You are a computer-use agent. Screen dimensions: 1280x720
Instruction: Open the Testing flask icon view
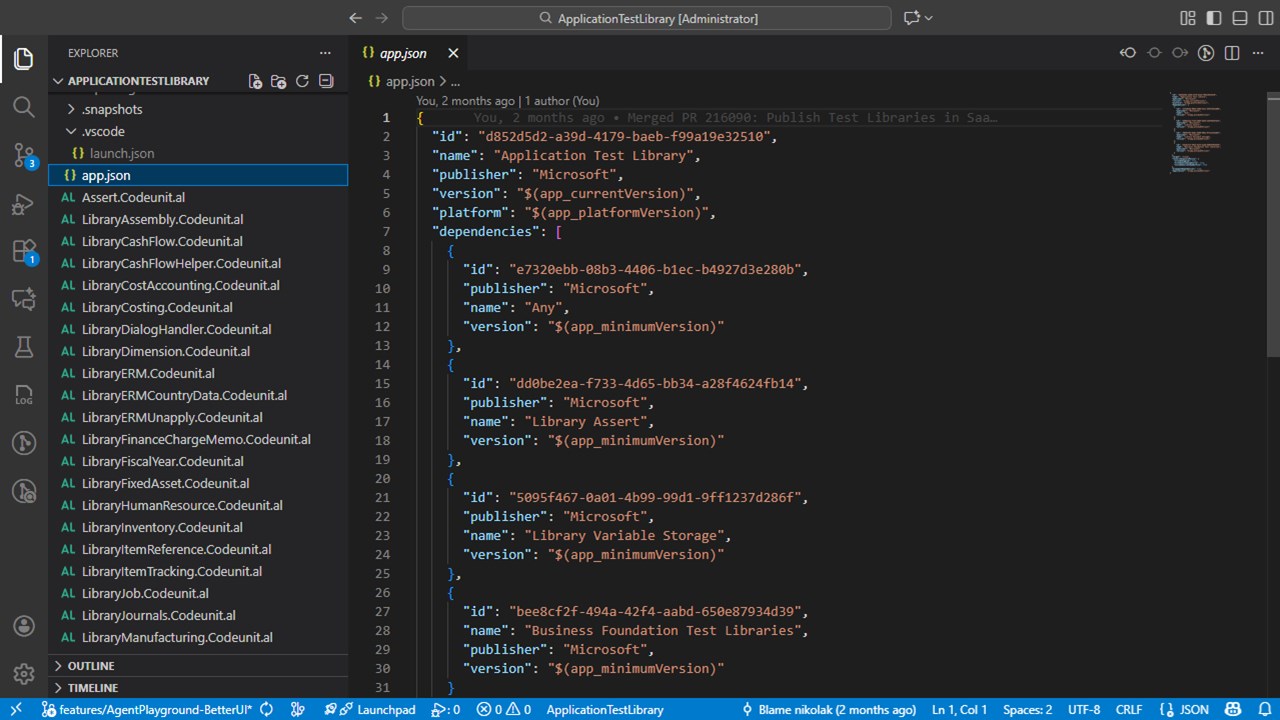(x=24, y=347)
